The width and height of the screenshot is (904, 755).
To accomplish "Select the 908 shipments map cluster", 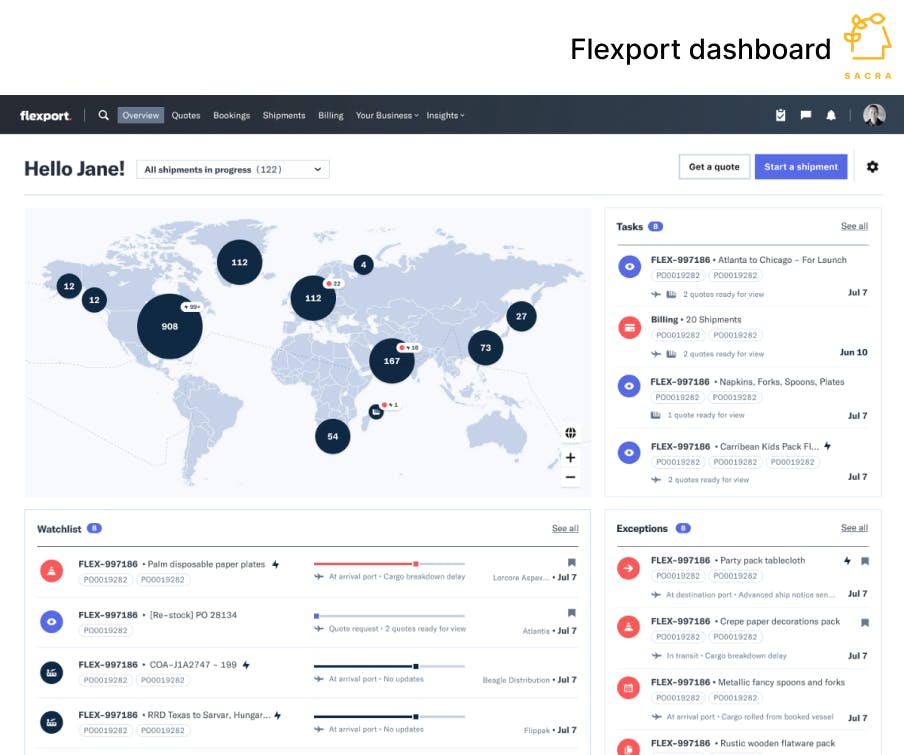I will tap(170, 326).
